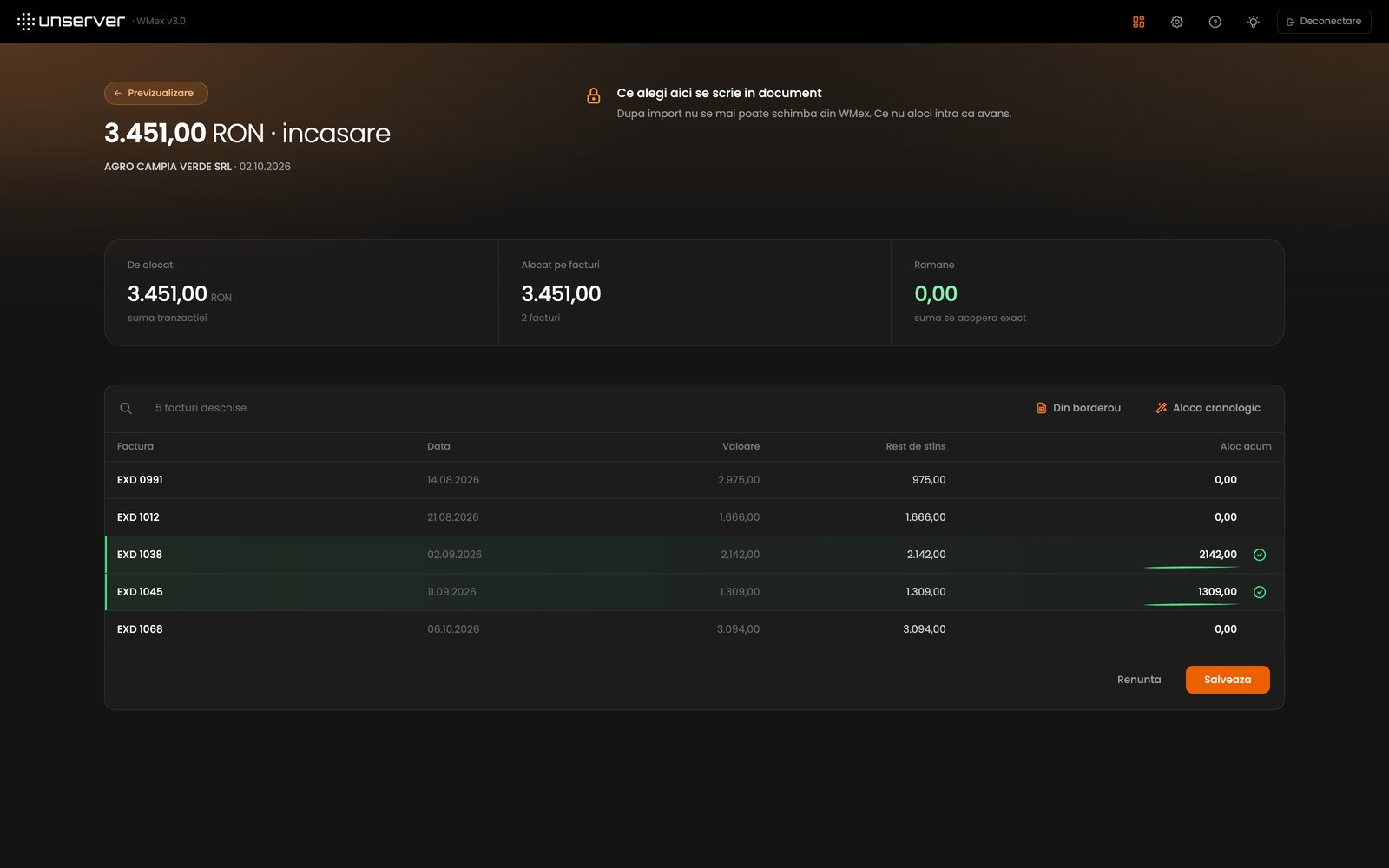Select invoice EXD 1045
The width and height of the screenshot is (1389, 868).
[x=694, y=592]
